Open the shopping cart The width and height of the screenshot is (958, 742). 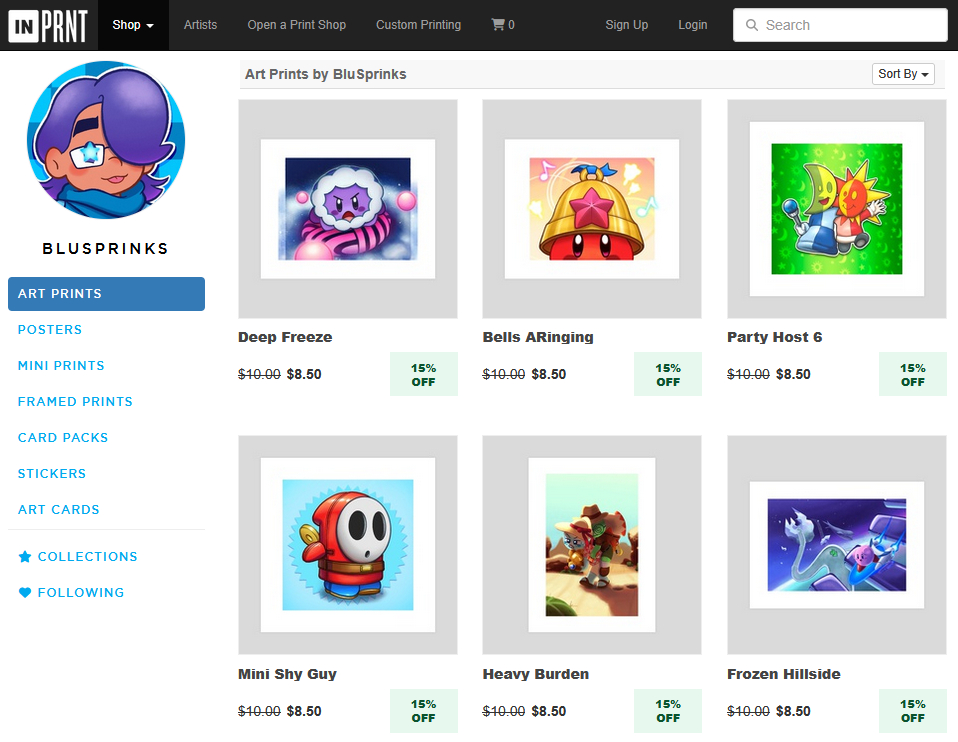503,25
